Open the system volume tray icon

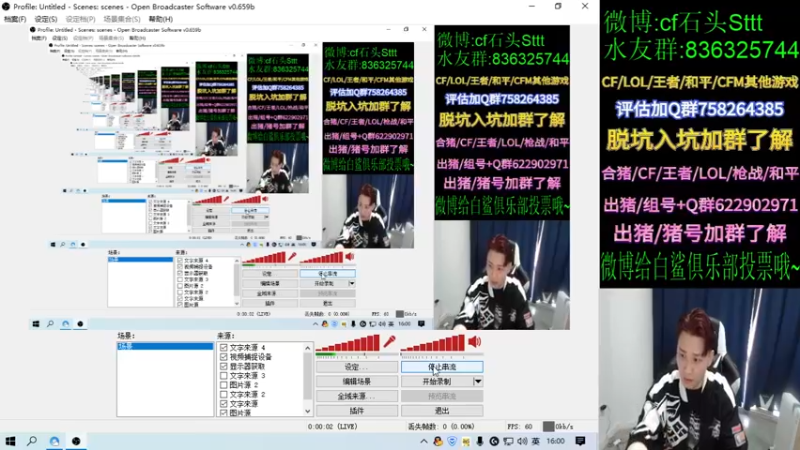pyautogui.click(x=522, y=441)
